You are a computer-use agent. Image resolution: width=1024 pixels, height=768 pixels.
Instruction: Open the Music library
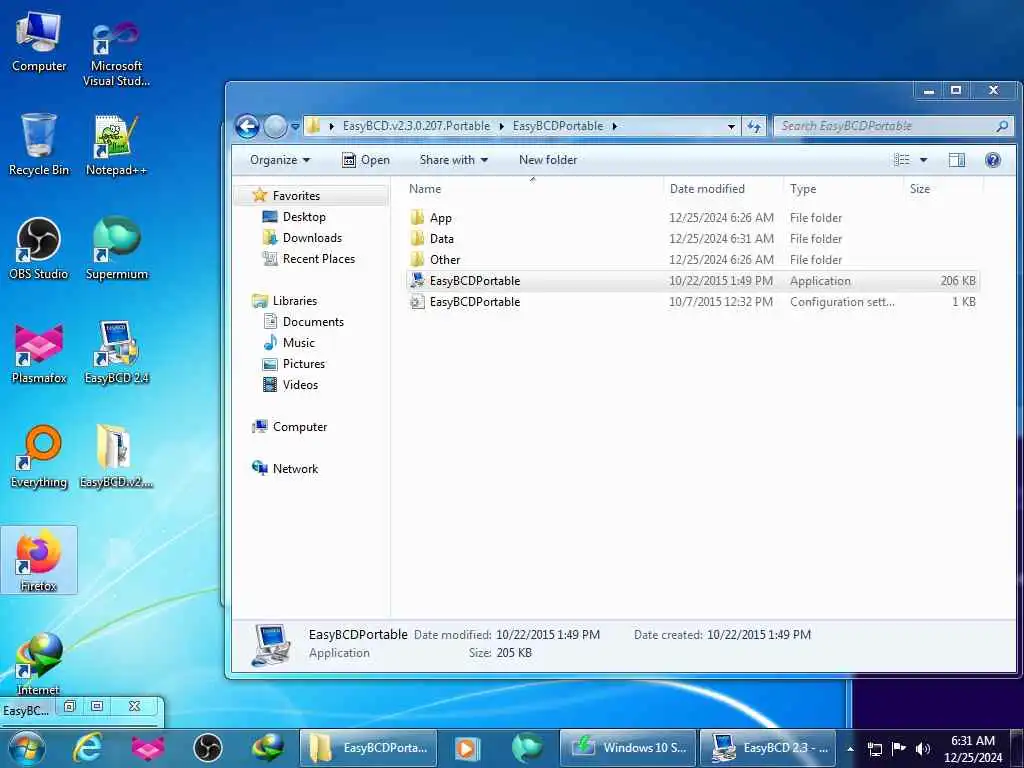[x=298, y=343]
